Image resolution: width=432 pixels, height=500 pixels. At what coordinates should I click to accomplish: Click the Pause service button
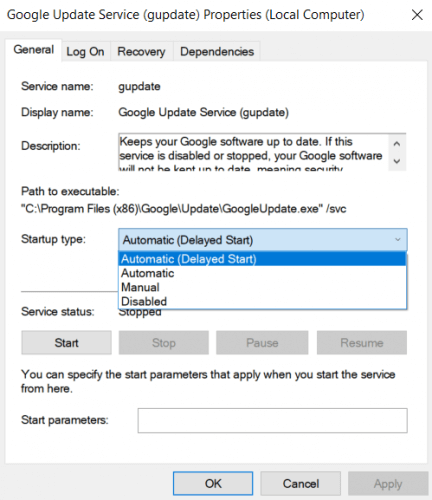pos(262,343)
